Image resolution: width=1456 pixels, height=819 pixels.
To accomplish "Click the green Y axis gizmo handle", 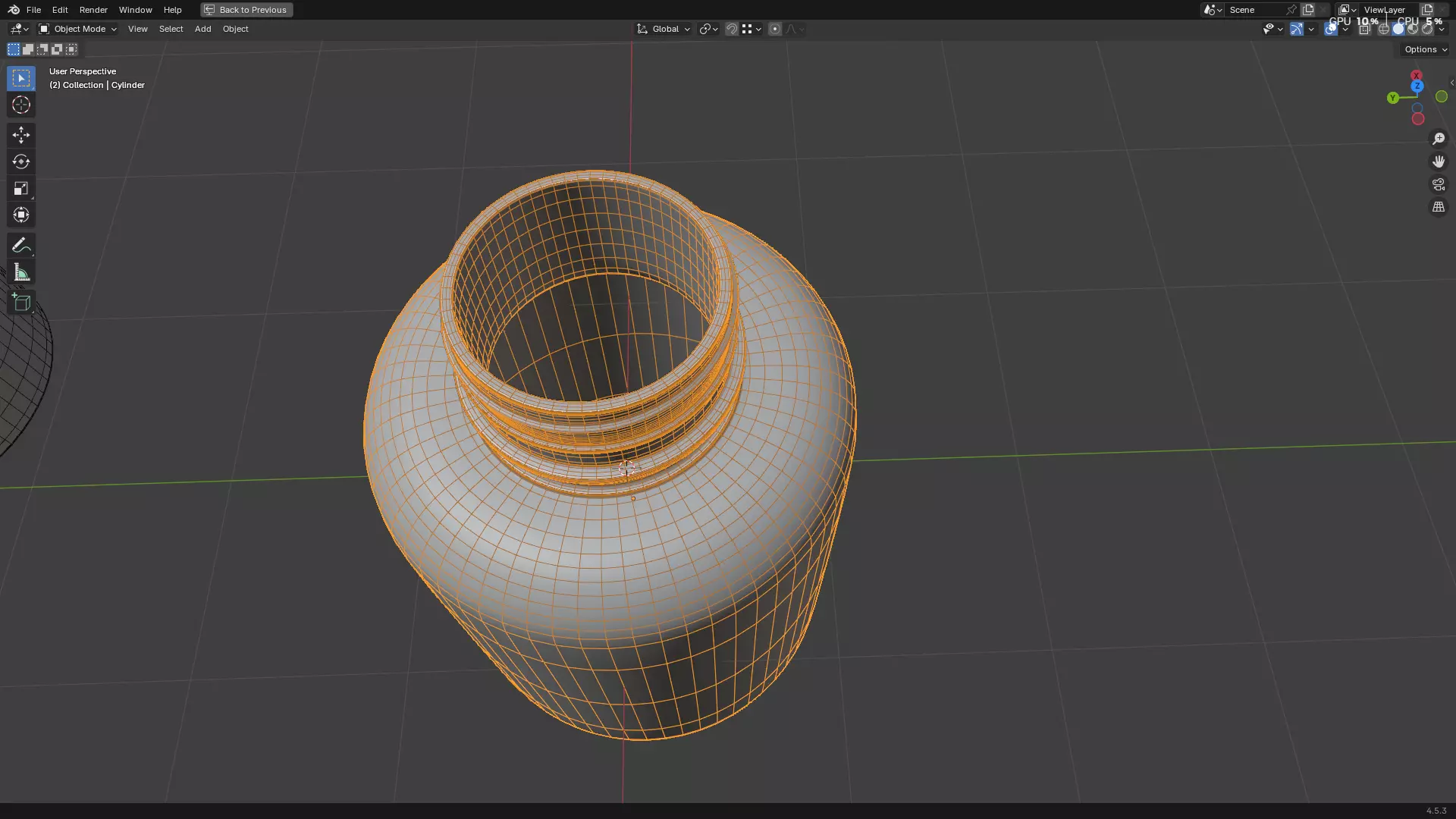I will [1393, 98].
